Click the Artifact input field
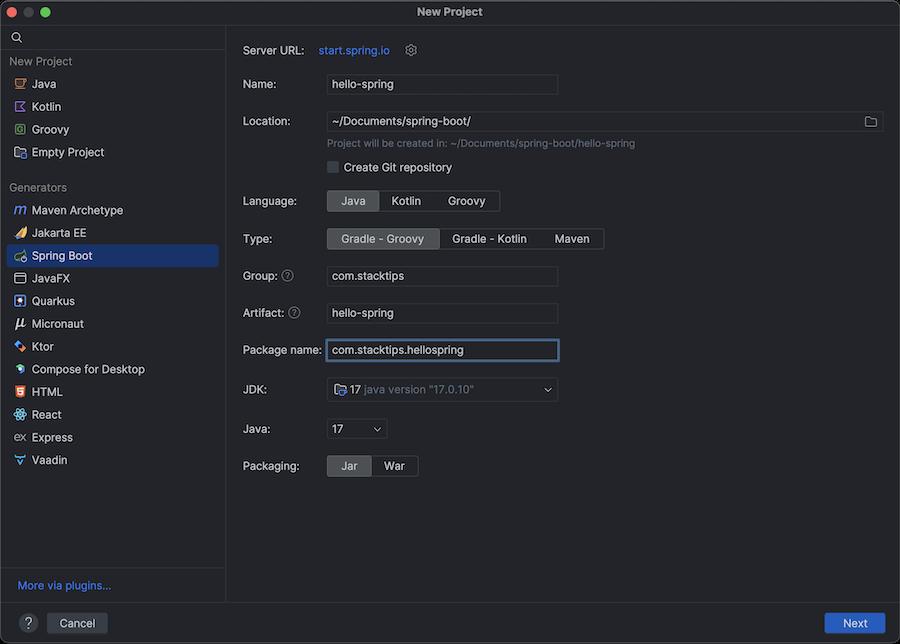 (x=442, y=313)
